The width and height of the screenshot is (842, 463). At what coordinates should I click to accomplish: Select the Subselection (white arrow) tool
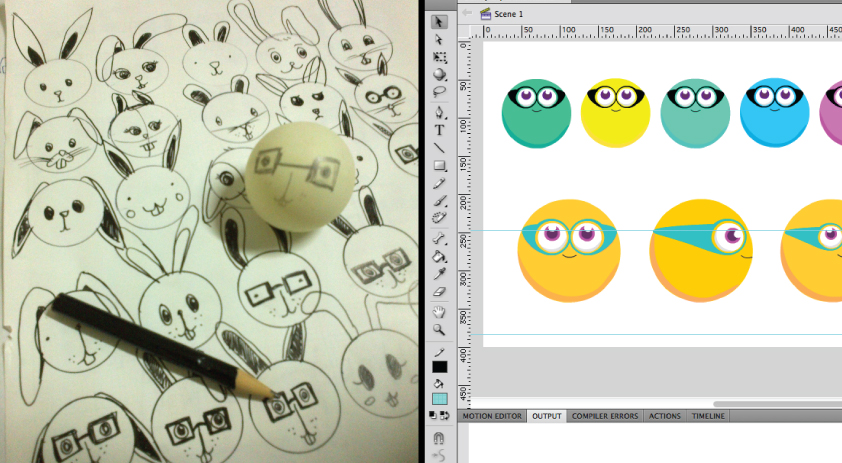pyautogui.click(x=439, y=40)
